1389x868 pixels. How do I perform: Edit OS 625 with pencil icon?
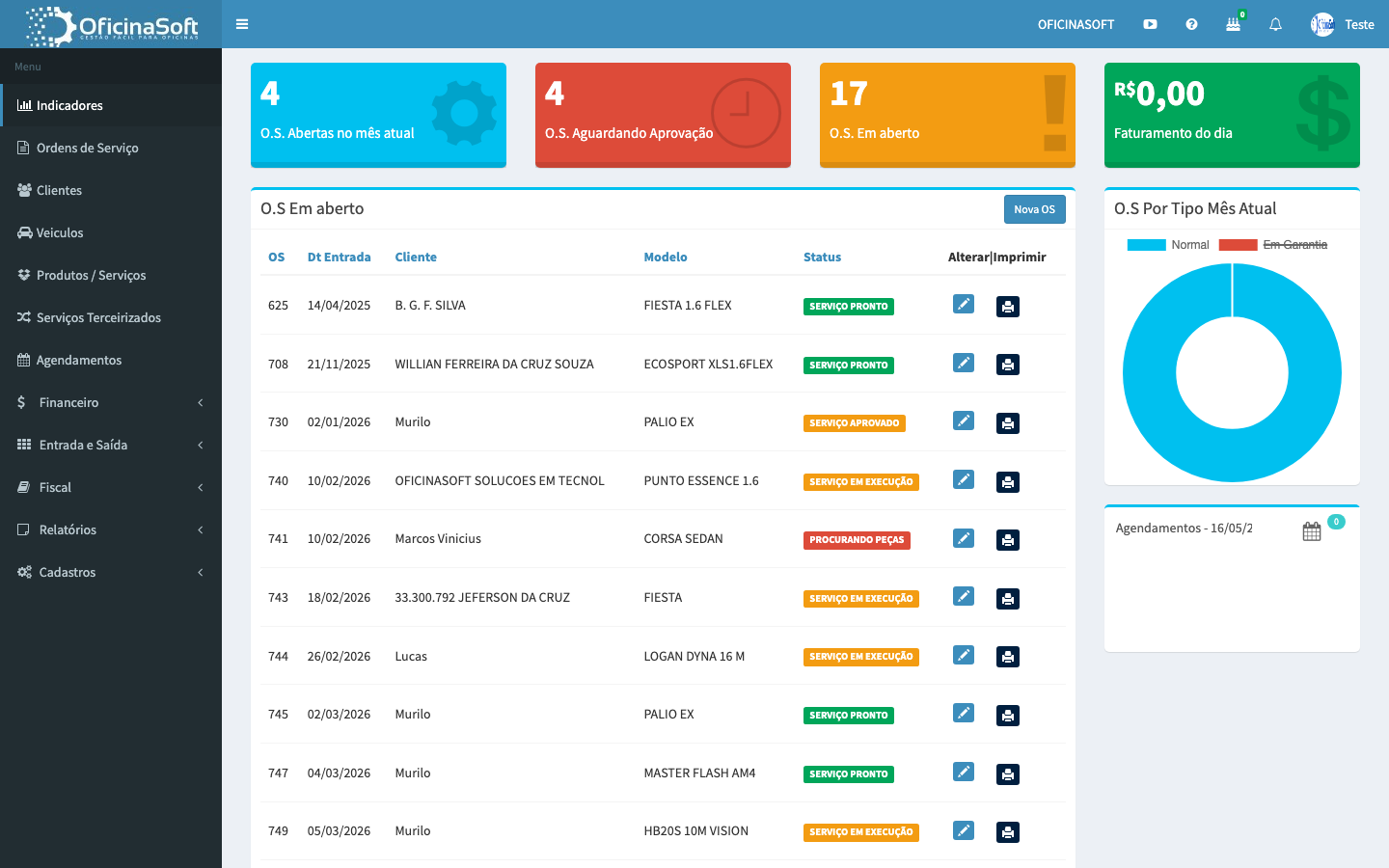tap(964, 304)
